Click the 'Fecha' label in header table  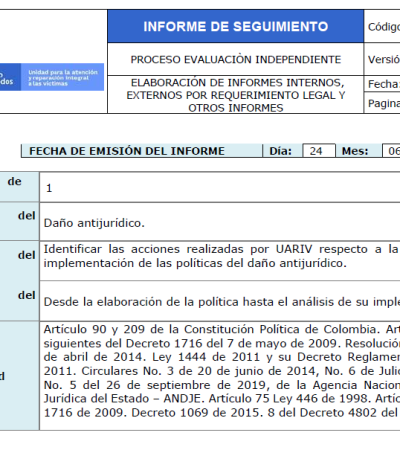coord(384,84)
